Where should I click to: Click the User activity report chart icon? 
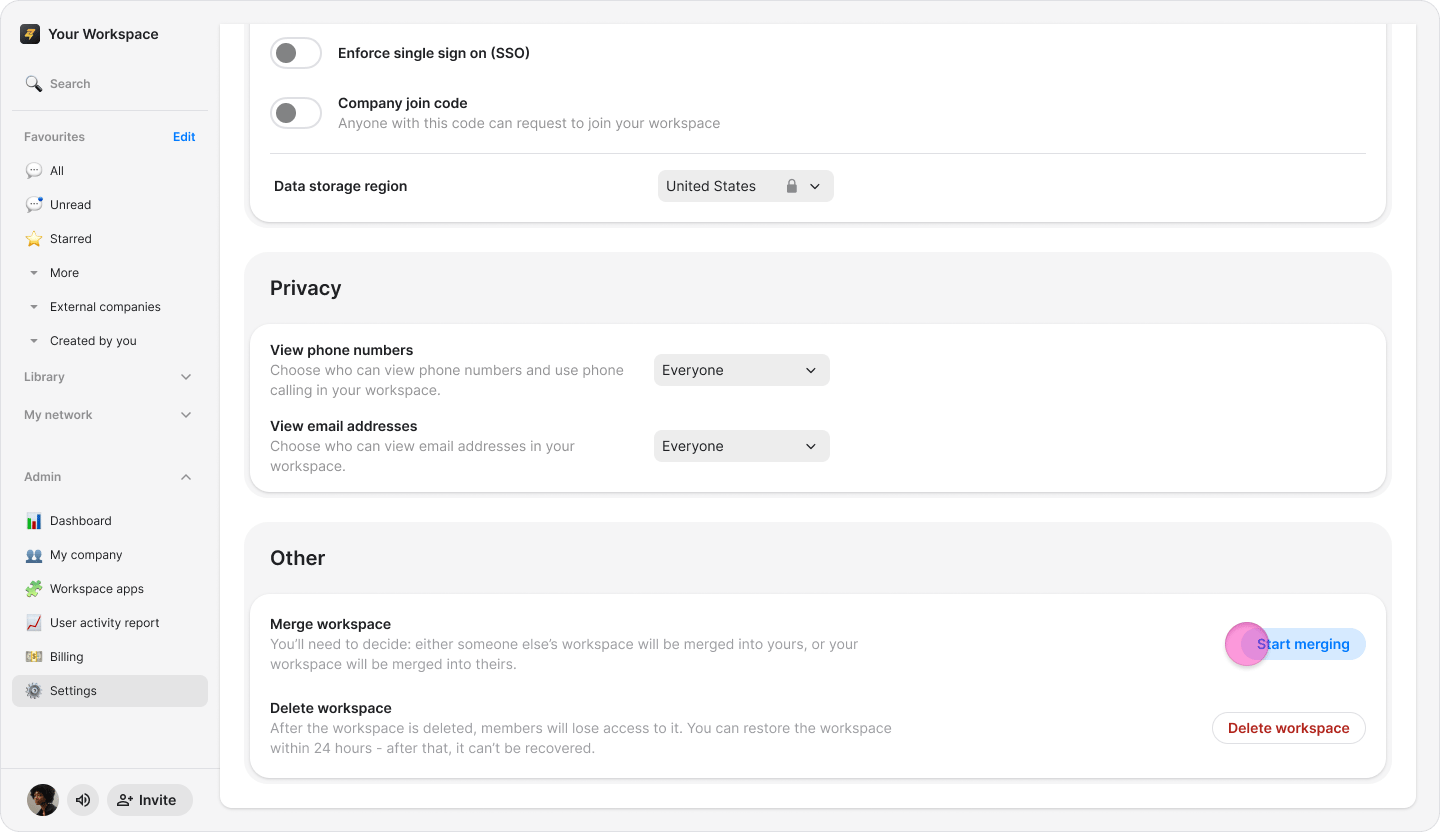coord(34,623)
